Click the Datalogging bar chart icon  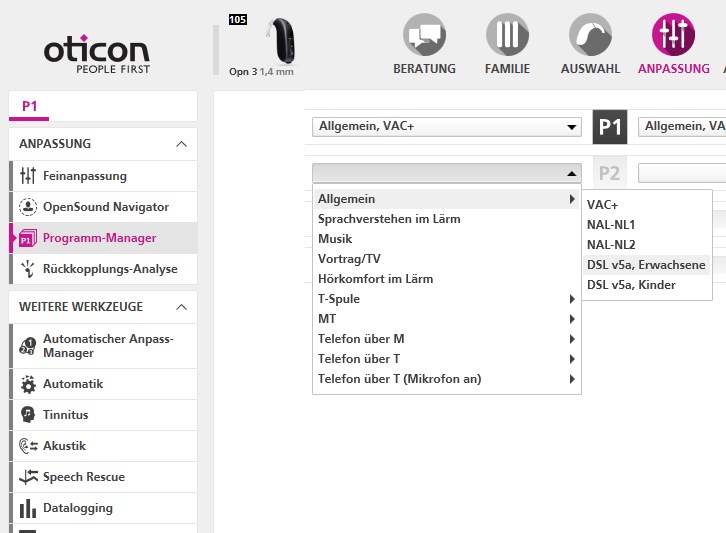(x=28, y=508)
